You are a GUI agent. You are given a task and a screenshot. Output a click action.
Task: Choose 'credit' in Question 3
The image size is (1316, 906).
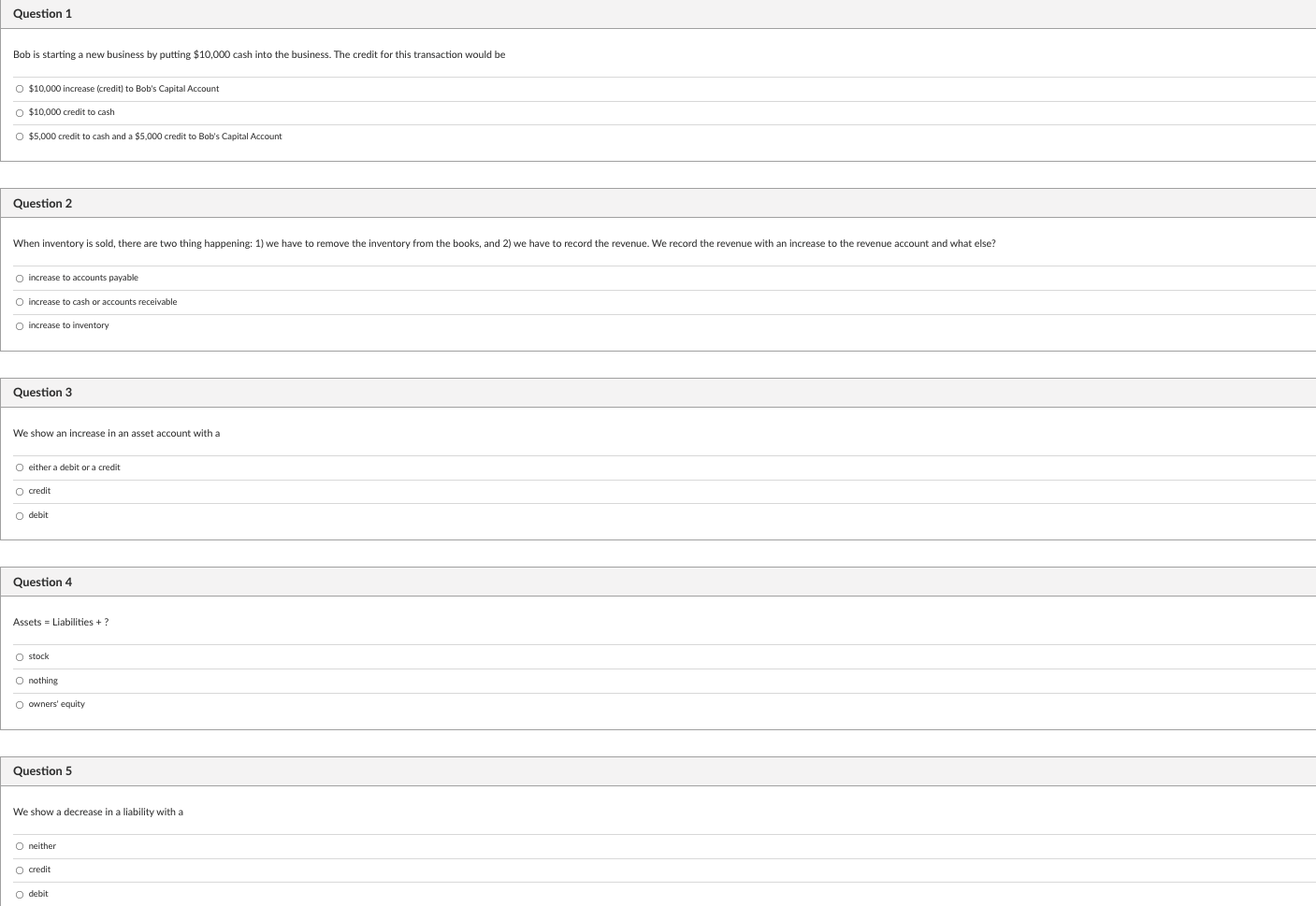[20, 491]
